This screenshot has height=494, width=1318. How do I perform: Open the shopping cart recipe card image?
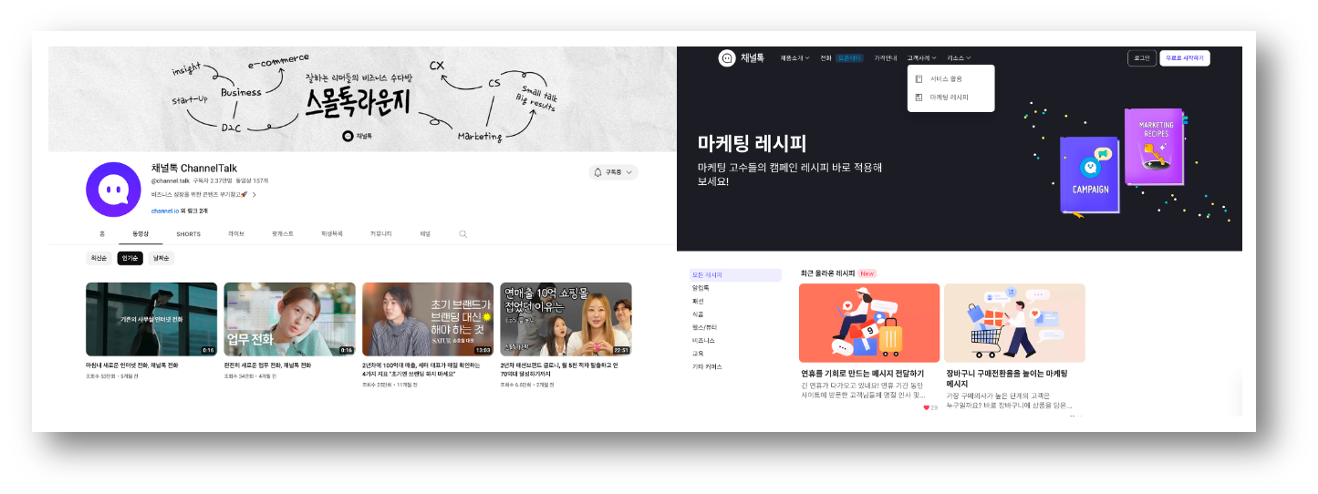(1014, 323)
